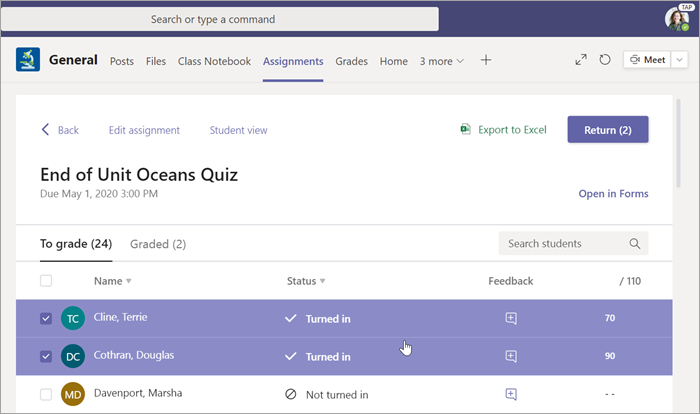Open the quiz in Forms
Viewport: 700px width, 414px height.
pyautogui.click(x=613, y=193)
